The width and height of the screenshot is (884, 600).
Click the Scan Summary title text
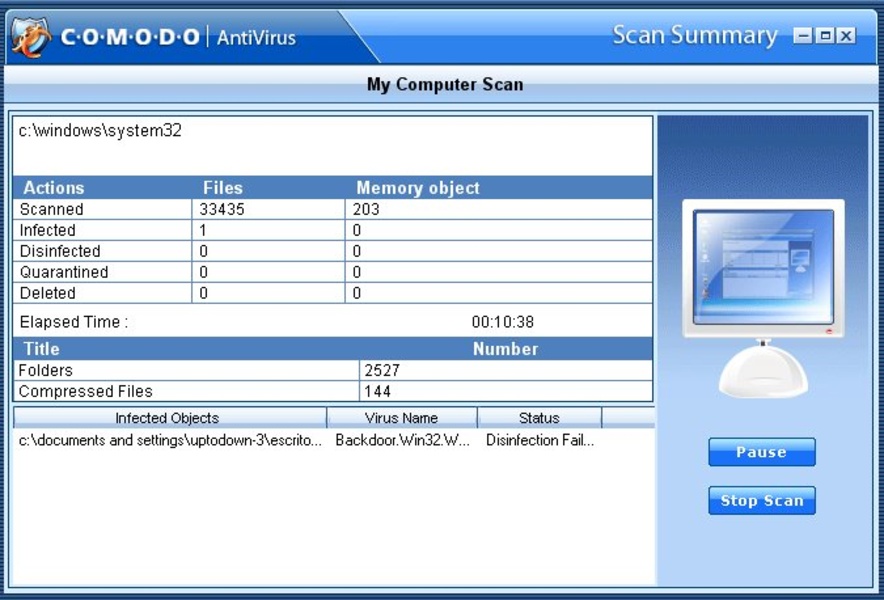coord(695,36)
